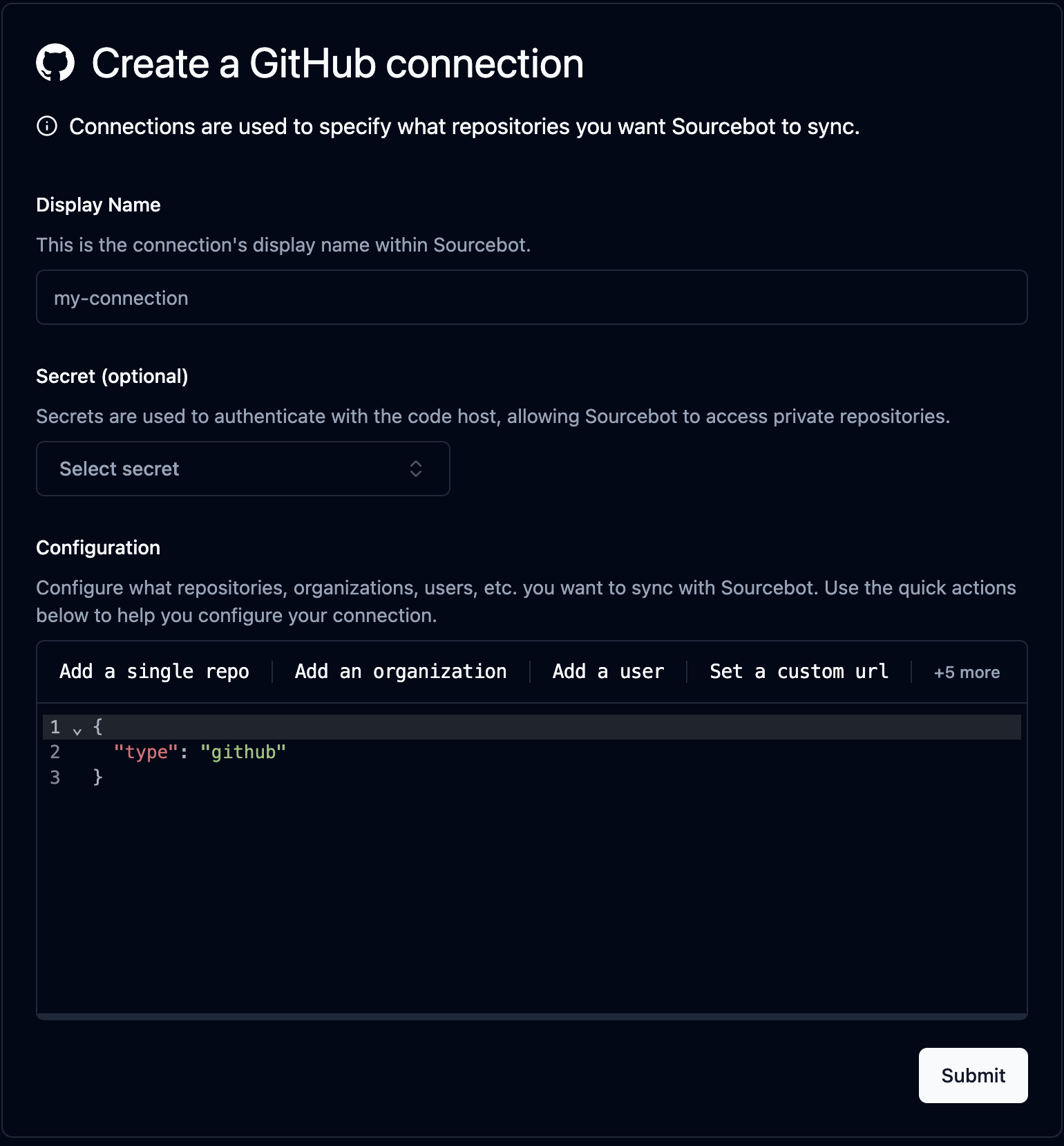Click the Create a GitHub connection heading
1064x1146 pixels.
click(x=337, y=64)
